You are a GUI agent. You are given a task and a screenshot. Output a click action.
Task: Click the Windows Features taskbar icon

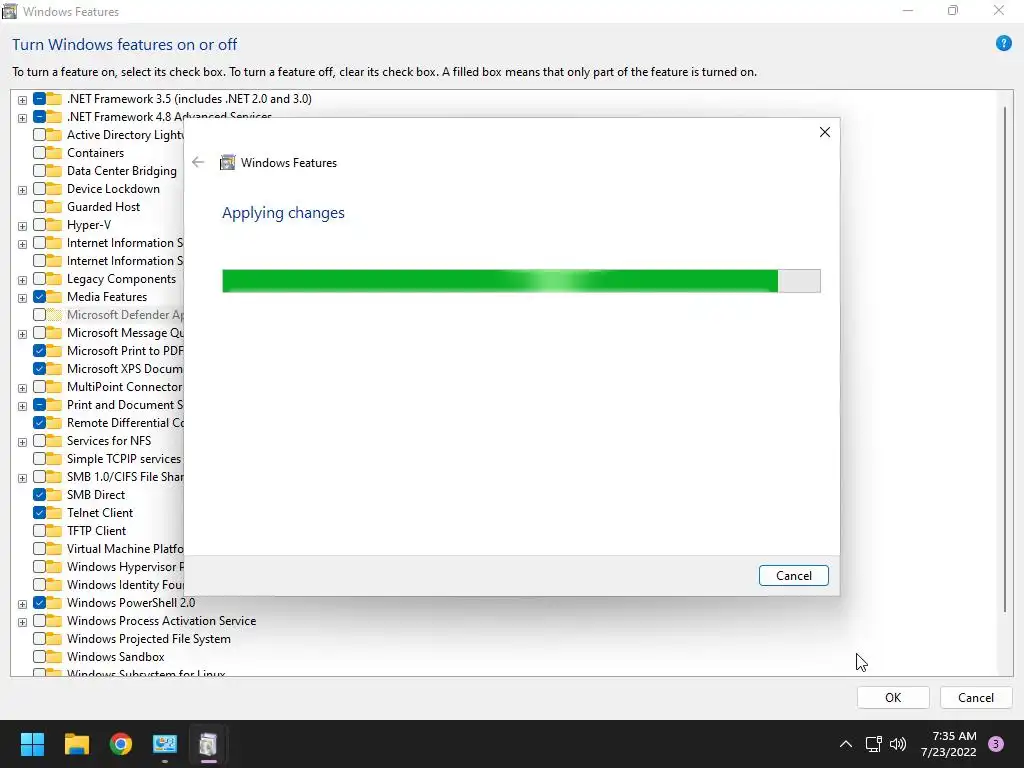click(208, 744)
